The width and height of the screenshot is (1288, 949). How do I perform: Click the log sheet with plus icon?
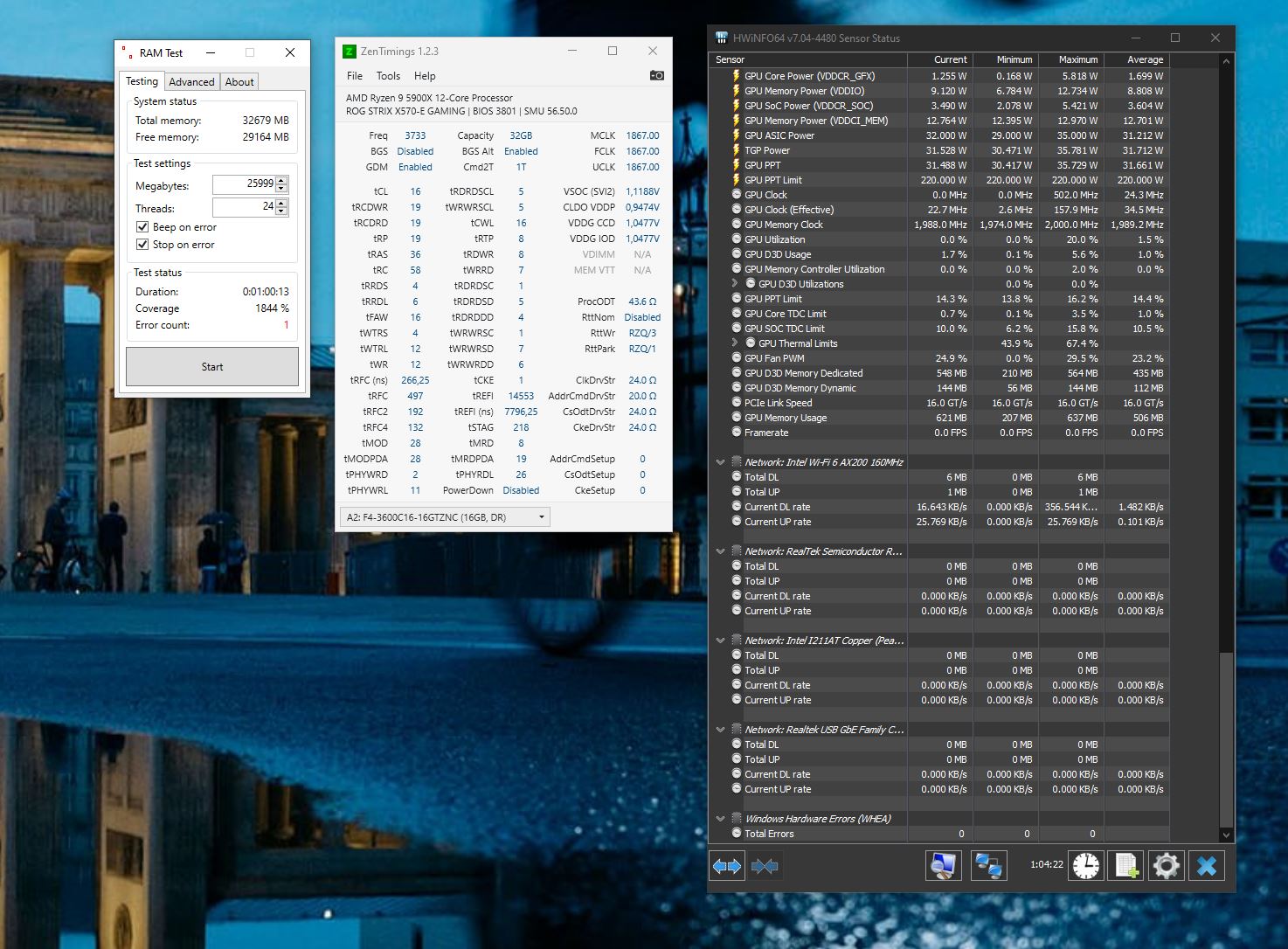[1126, 866]
